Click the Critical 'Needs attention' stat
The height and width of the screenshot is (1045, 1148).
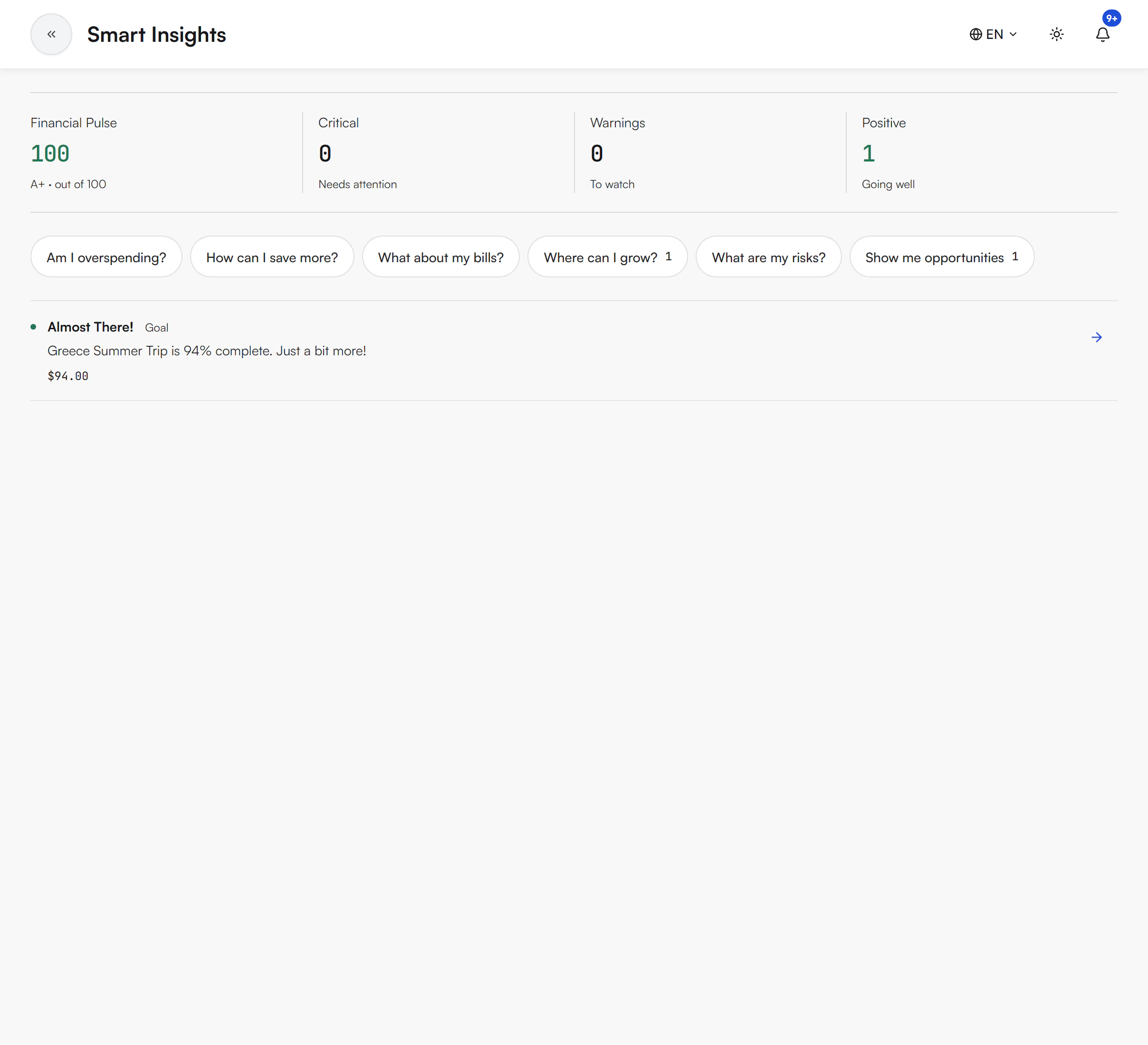tap(358, 184)
